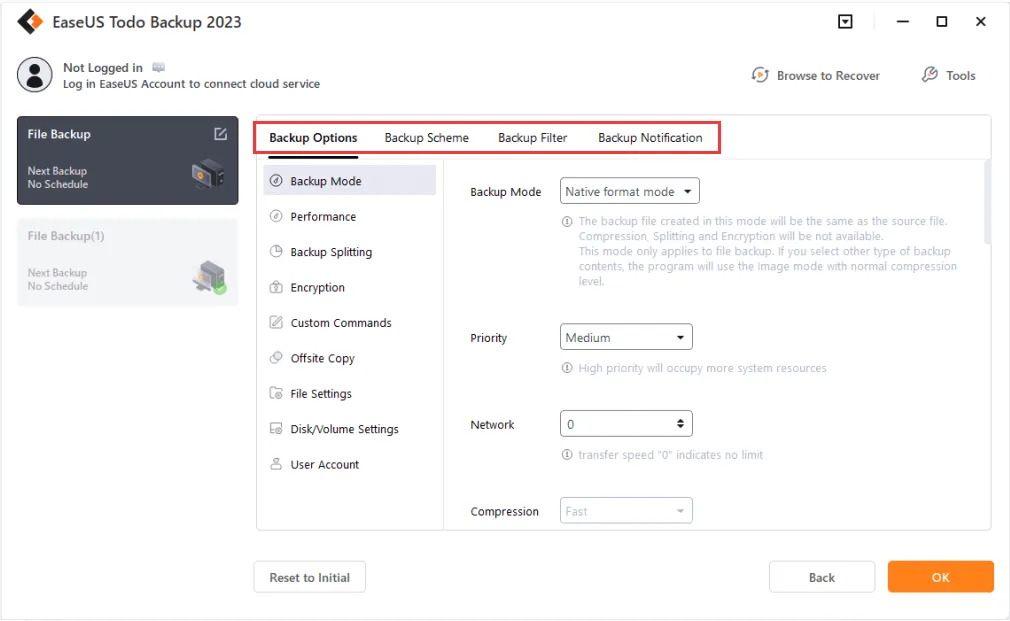The height and width of the screenshot is (621, 1010).
Task: Open Custom Commands settings
Action: pos(340,323)
